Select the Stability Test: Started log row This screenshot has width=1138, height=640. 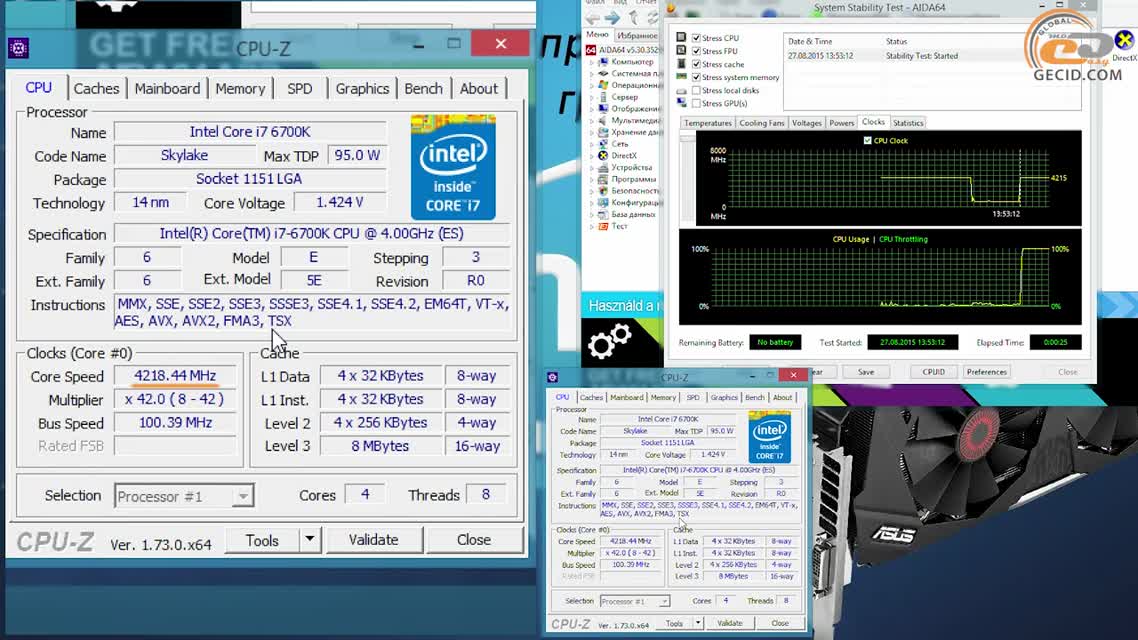(x=931, y=56)
